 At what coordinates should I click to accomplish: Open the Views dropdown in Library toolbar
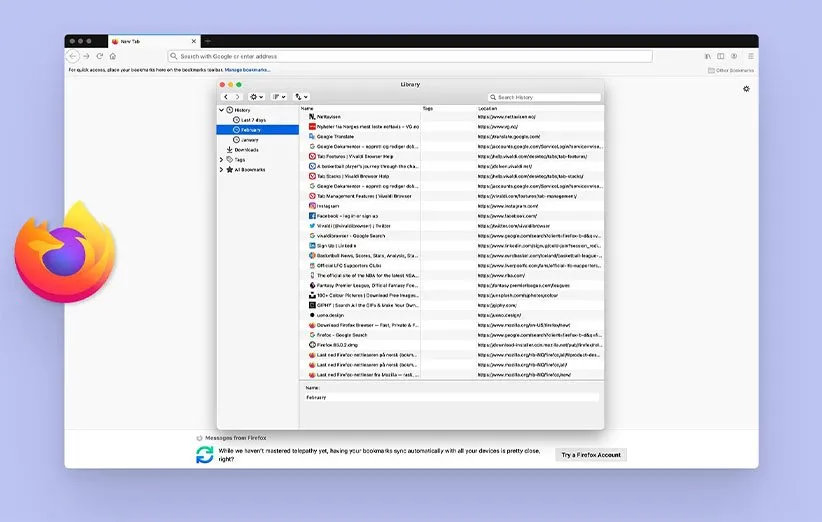click(x=279, y=97)
